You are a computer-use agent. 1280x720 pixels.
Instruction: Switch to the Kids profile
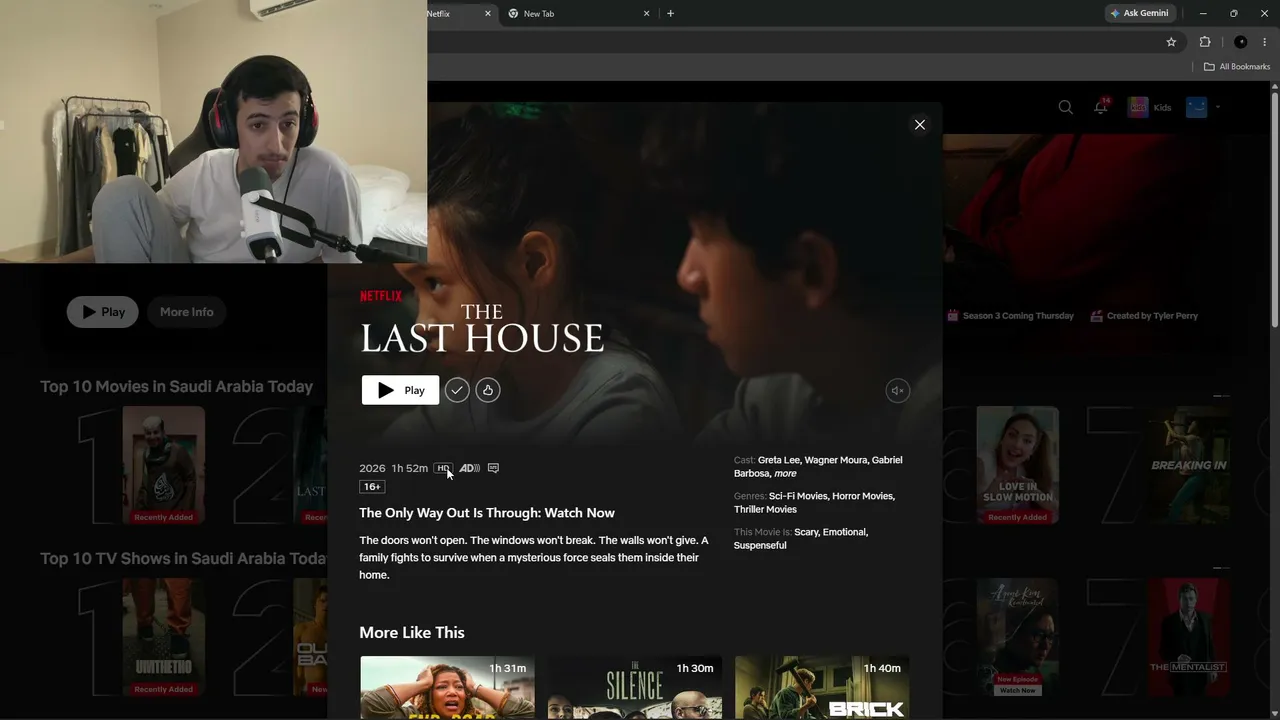click(x=1150, y=107)
